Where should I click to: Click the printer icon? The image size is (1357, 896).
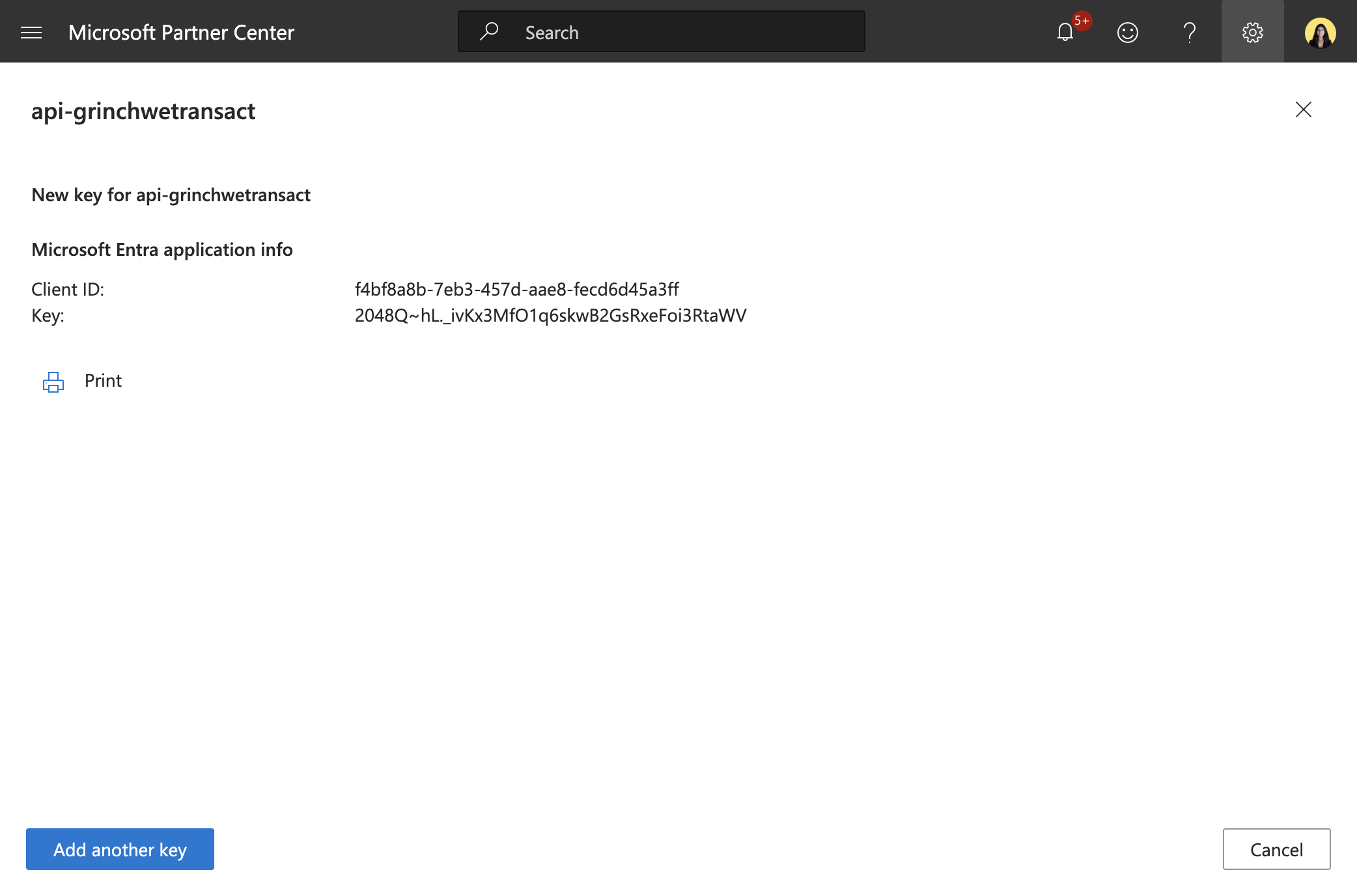point(53,382)
